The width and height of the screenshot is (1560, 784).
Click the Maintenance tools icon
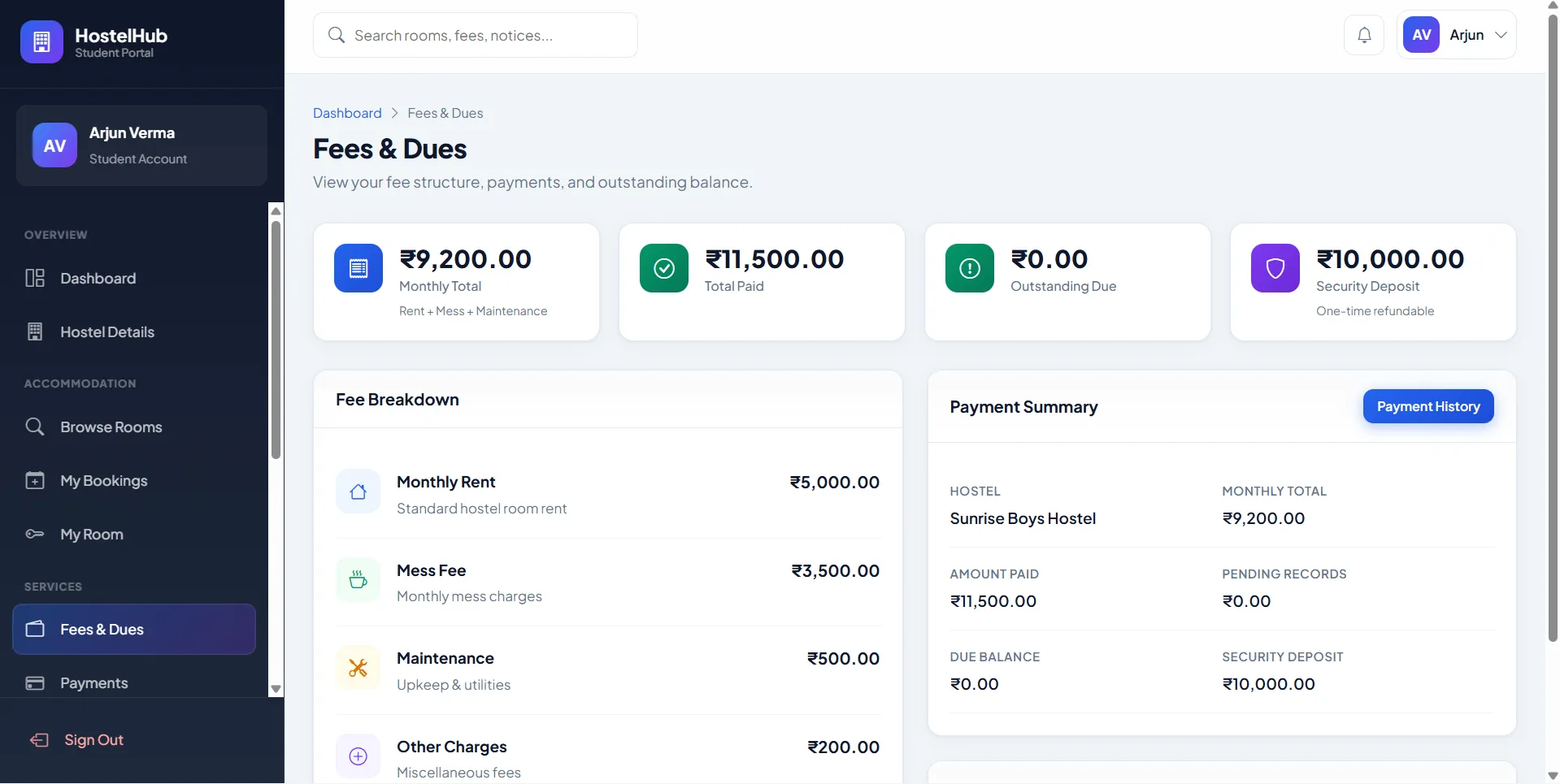(x=358, y=668)
